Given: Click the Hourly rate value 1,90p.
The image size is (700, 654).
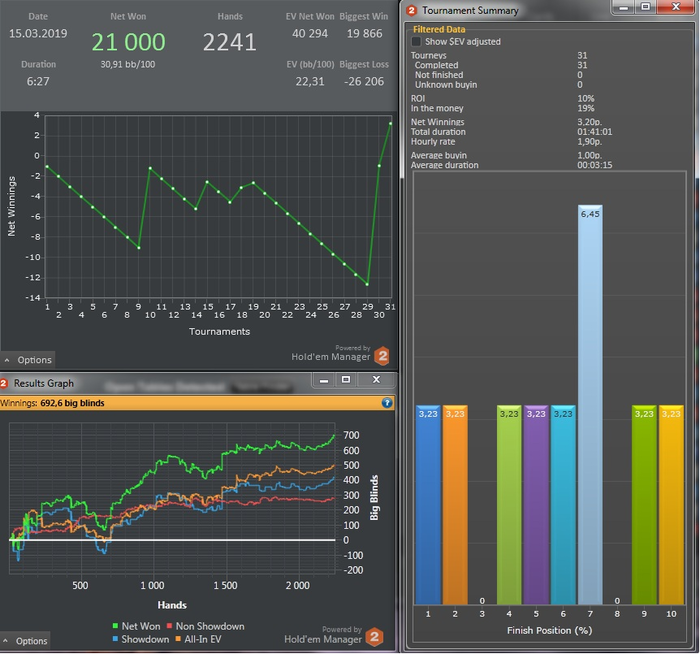Looking at the screenshot, I should 589,142.
